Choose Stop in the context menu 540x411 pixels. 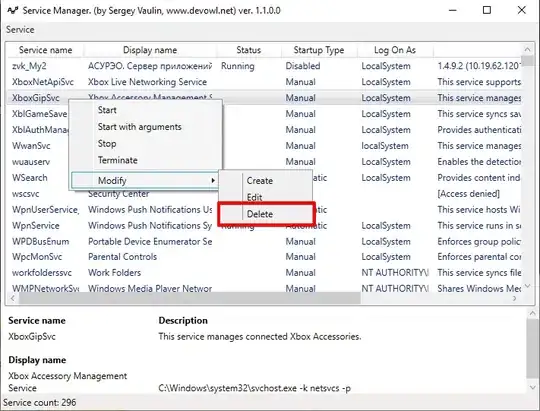pyautogui.click(x=107, y=143)
